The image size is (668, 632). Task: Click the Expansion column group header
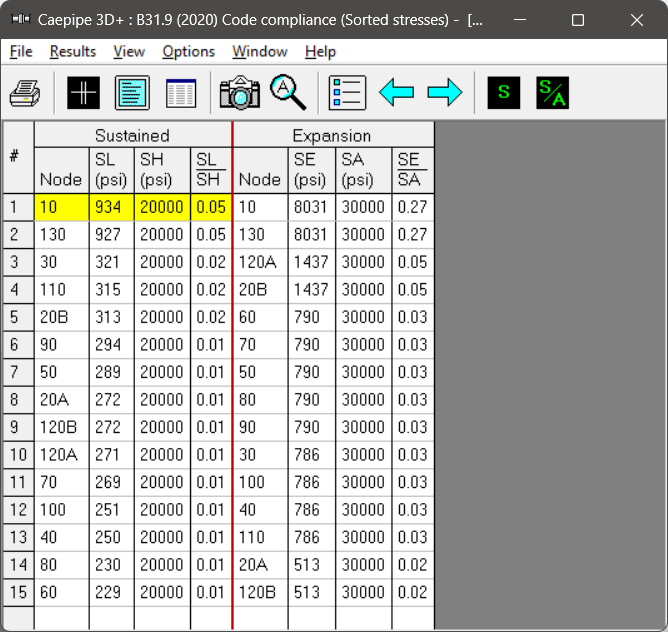click(332, 135)
